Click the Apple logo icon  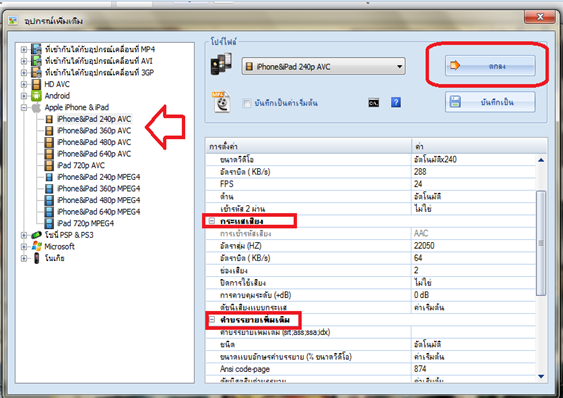[x=36, y=107]
